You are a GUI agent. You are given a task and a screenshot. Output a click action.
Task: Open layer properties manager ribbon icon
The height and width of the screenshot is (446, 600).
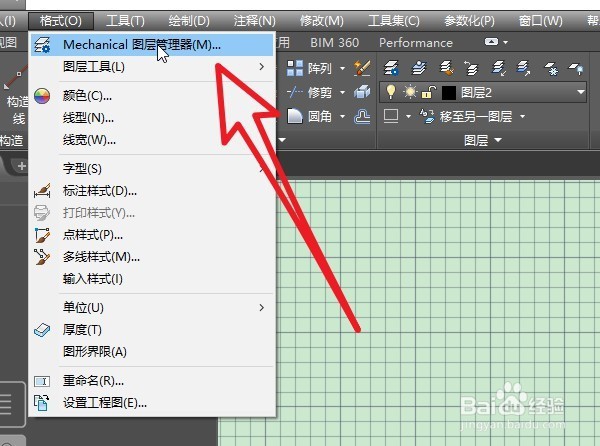click(x=391, y=68)
